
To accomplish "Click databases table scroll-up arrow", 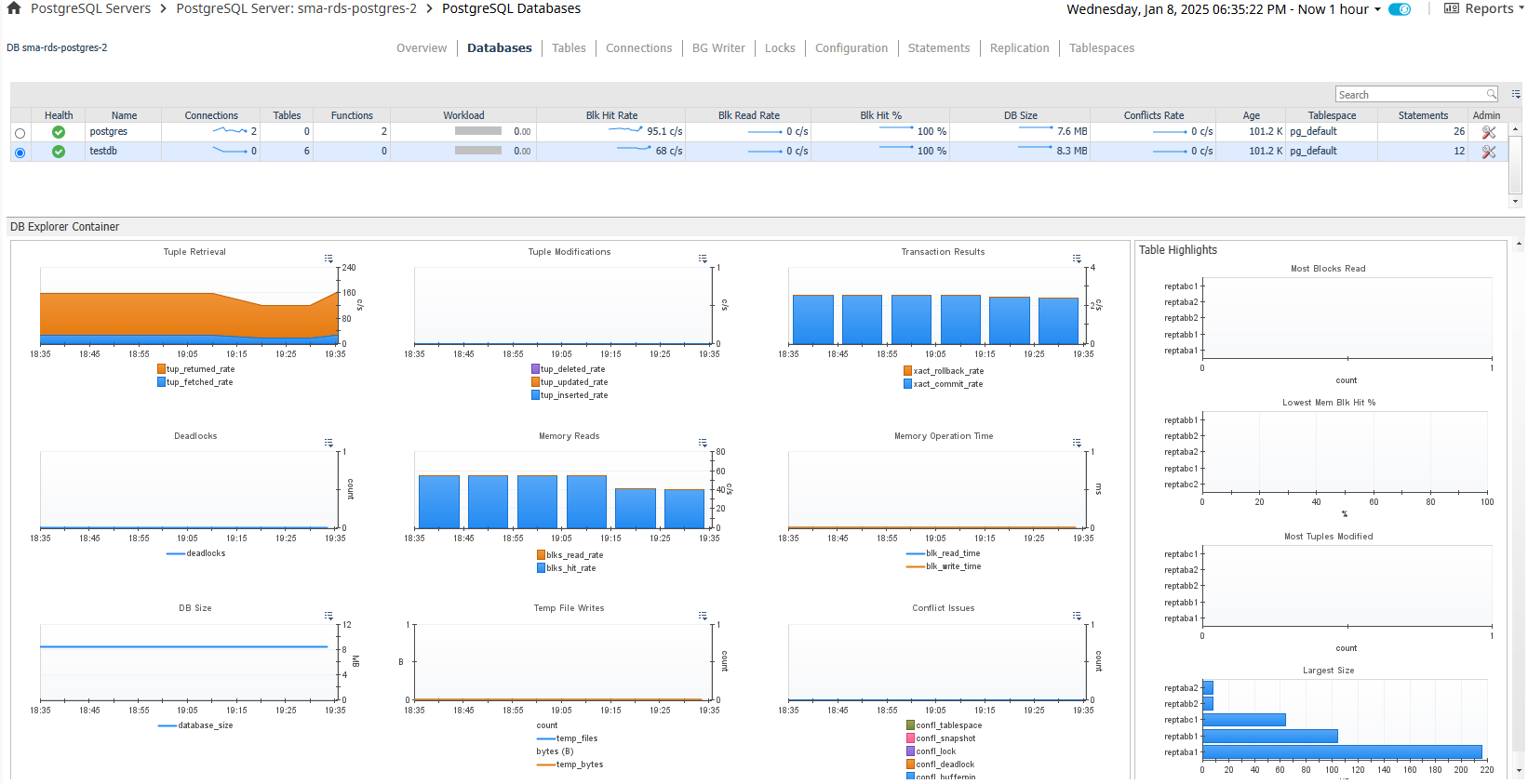I will 1515,129.
